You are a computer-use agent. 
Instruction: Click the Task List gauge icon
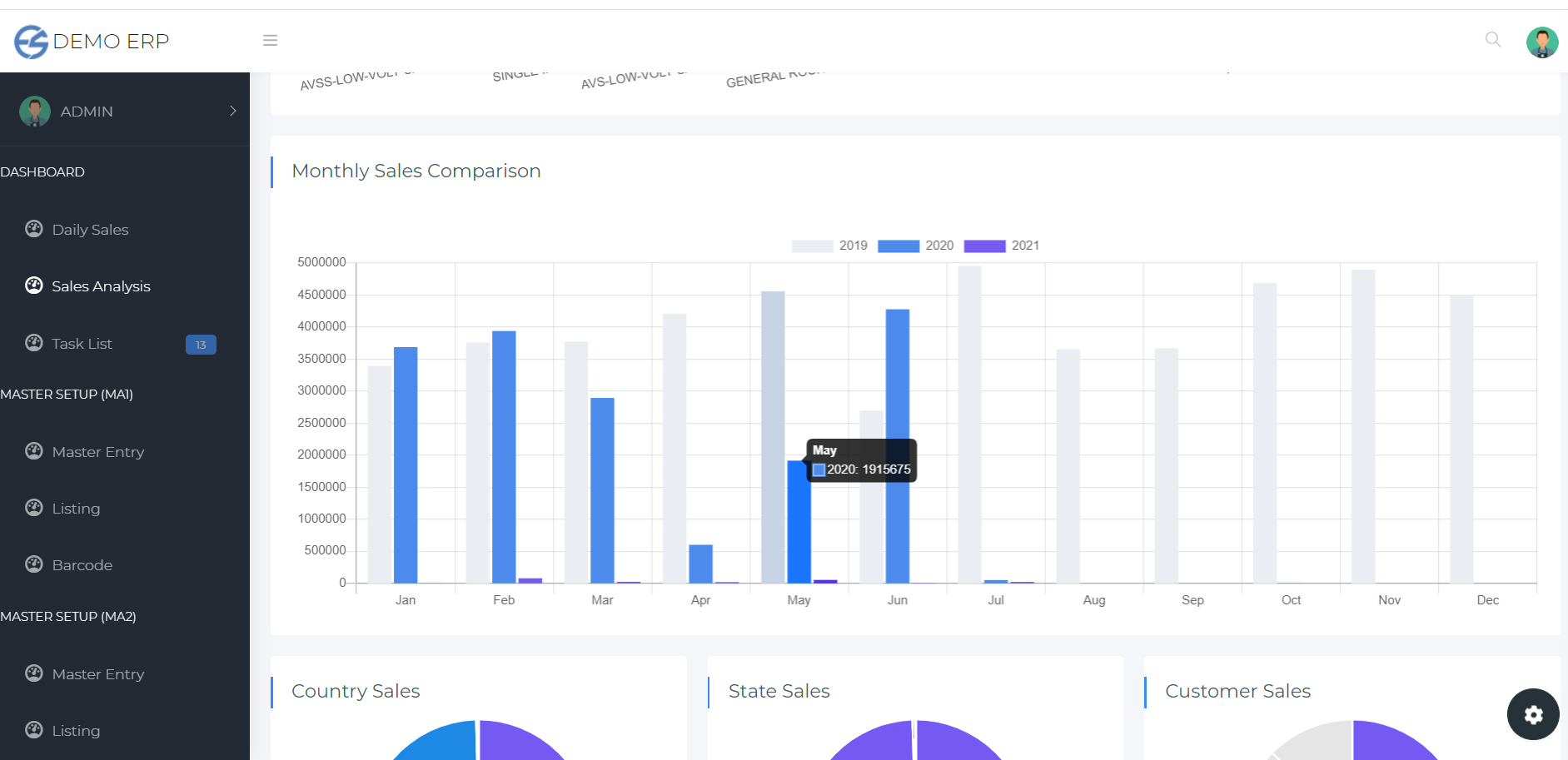(x=34, y=343)
